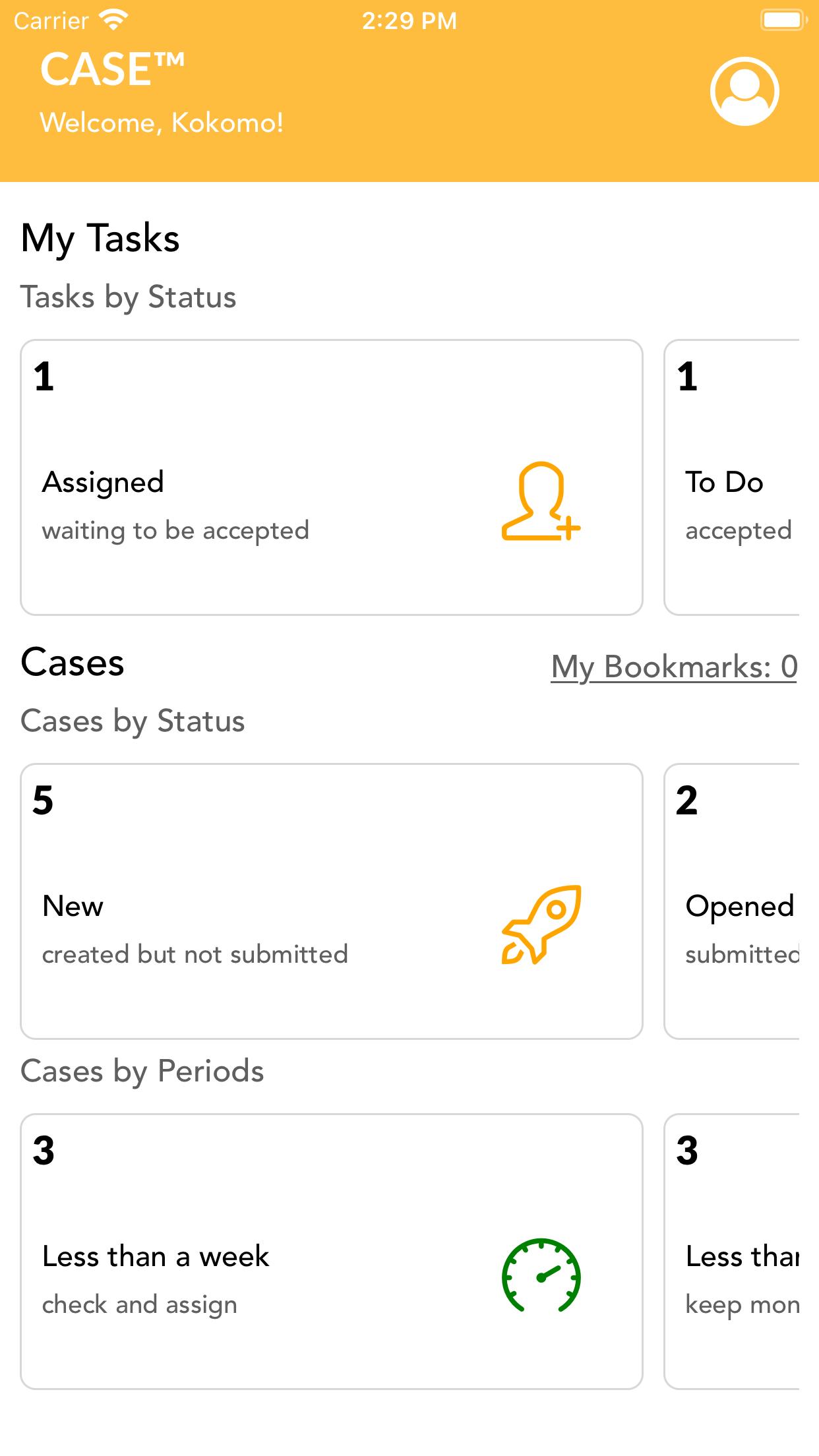
Task: Open the user profile avatar icon
Action: pos(744,91)
